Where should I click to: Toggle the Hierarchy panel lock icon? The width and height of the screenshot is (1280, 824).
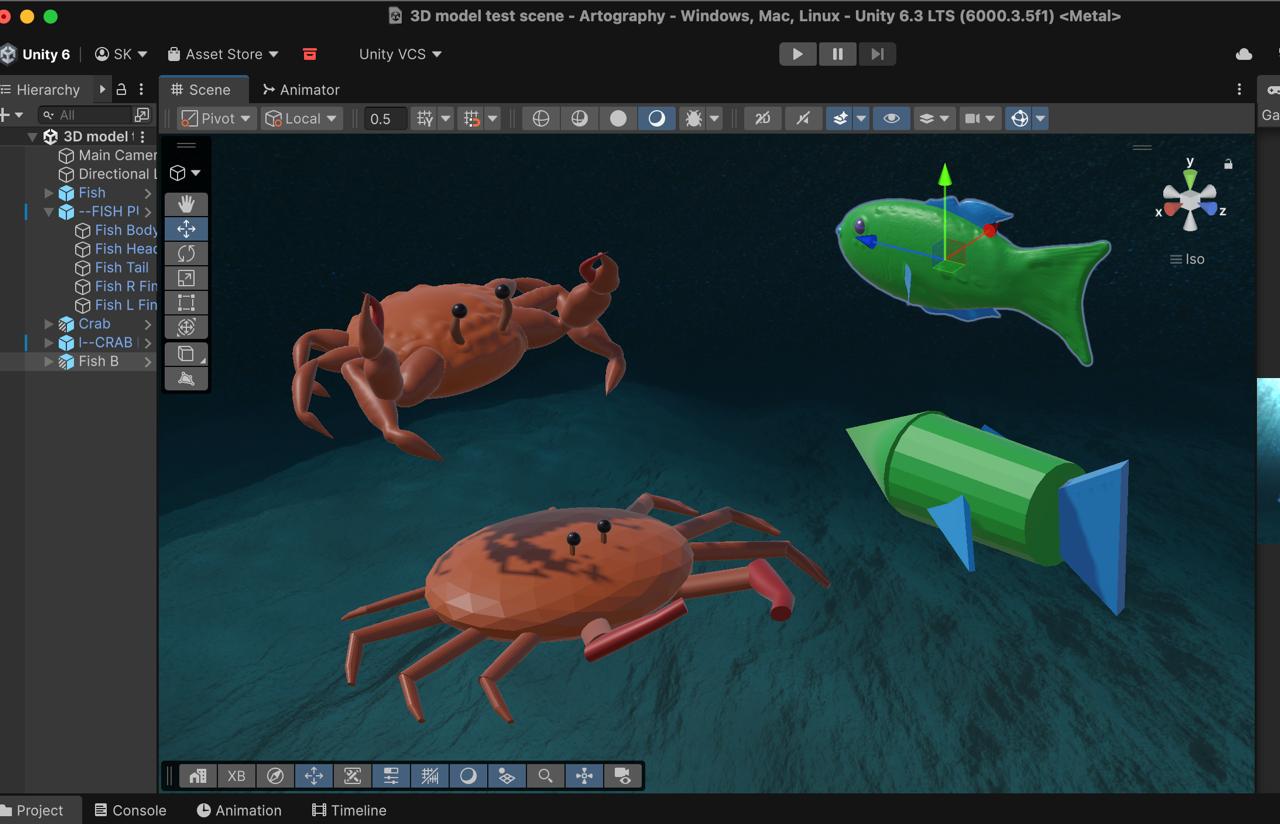coord(121,89)
